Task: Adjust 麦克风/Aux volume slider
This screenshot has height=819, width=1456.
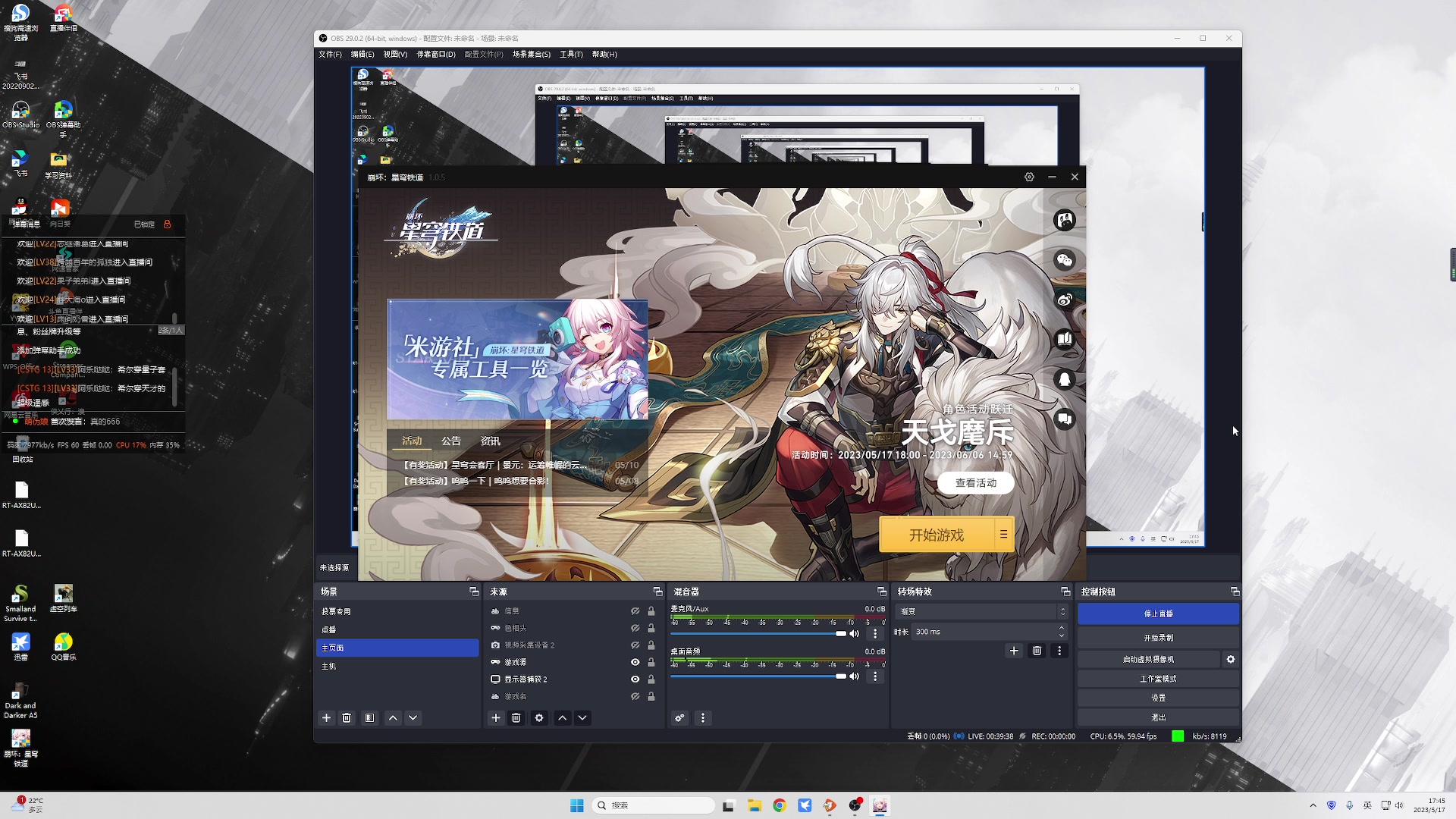Action: [758, 633]
